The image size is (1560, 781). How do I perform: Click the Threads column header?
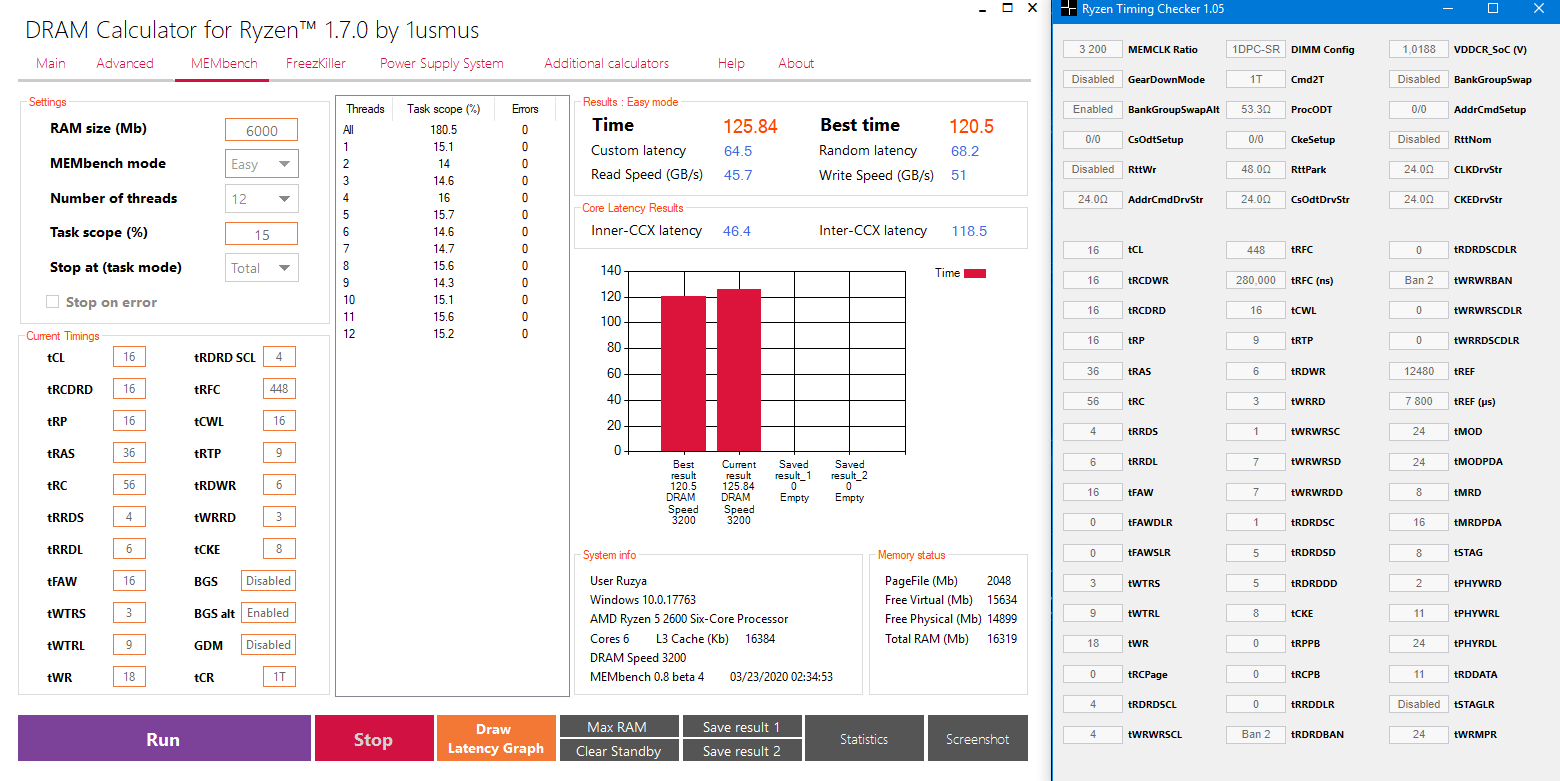click(x=364, y=109)
